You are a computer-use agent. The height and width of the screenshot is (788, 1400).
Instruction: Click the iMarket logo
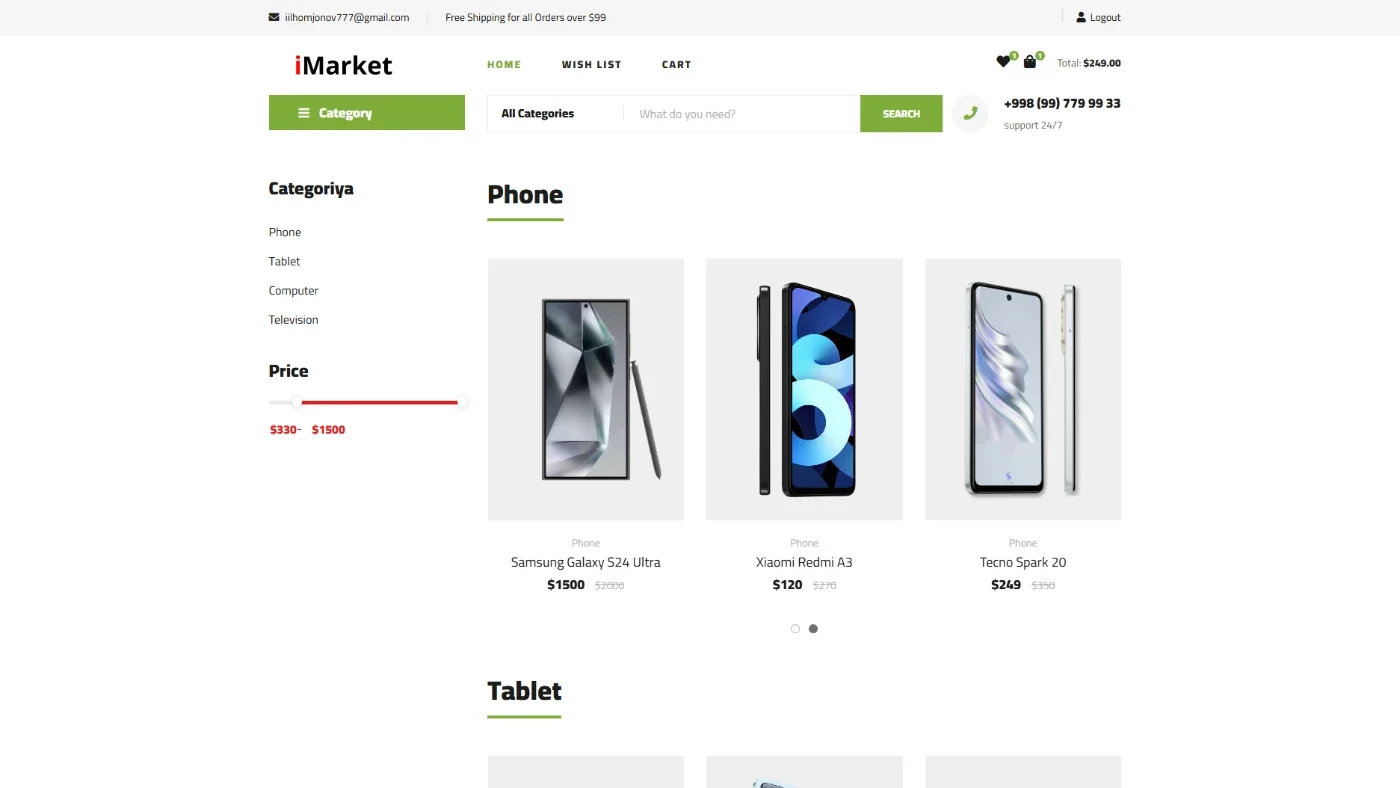point(343,65)
